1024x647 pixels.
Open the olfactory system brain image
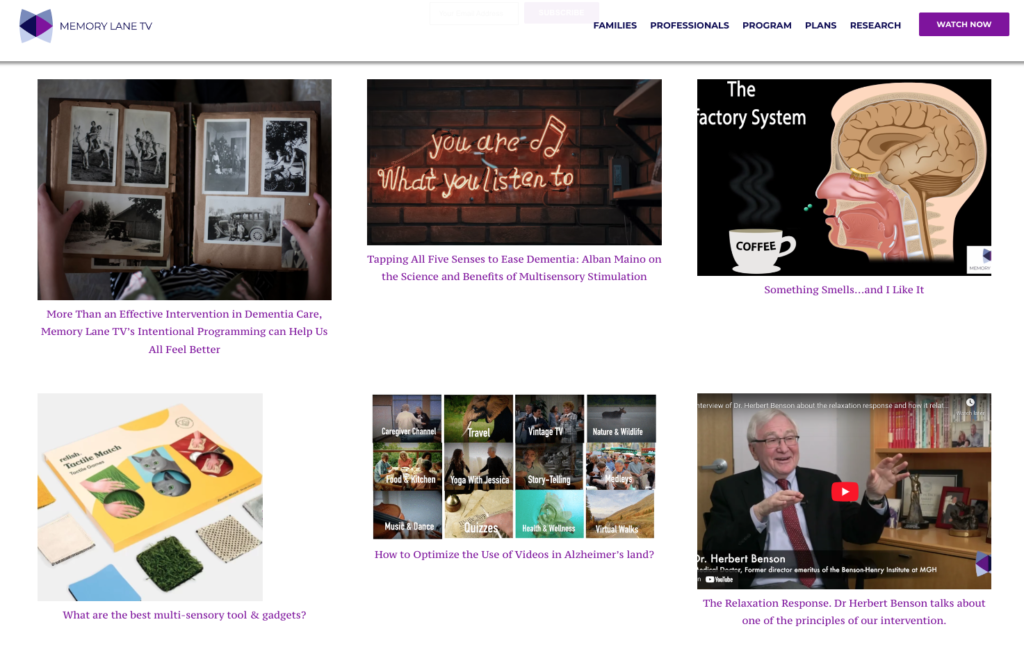pyautogui.click(x=844, y=178)
